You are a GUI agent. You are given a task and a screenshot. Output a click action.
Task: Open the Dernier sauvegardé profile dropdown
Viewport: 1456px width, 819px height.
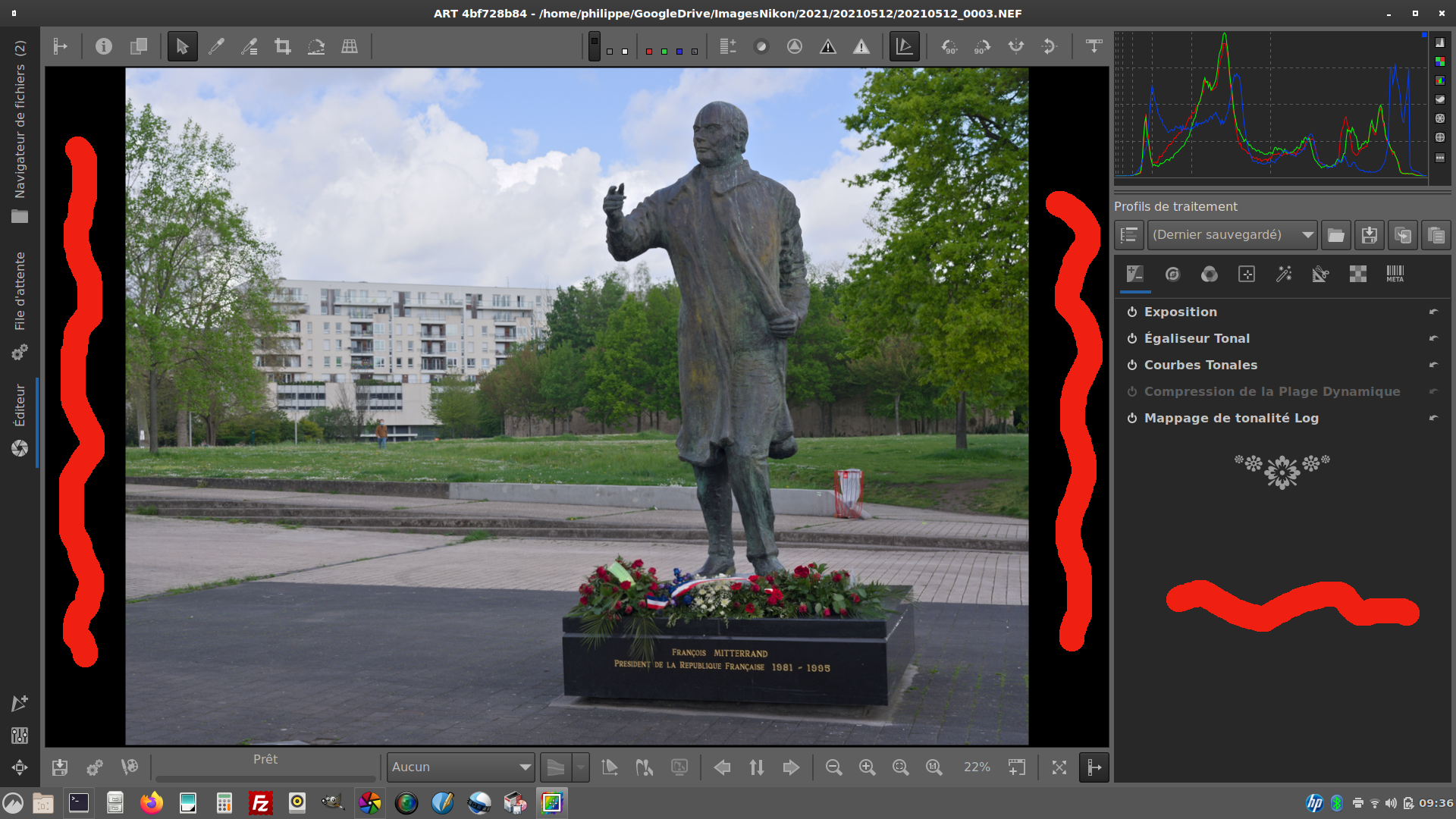click(x=1232, y=235)
